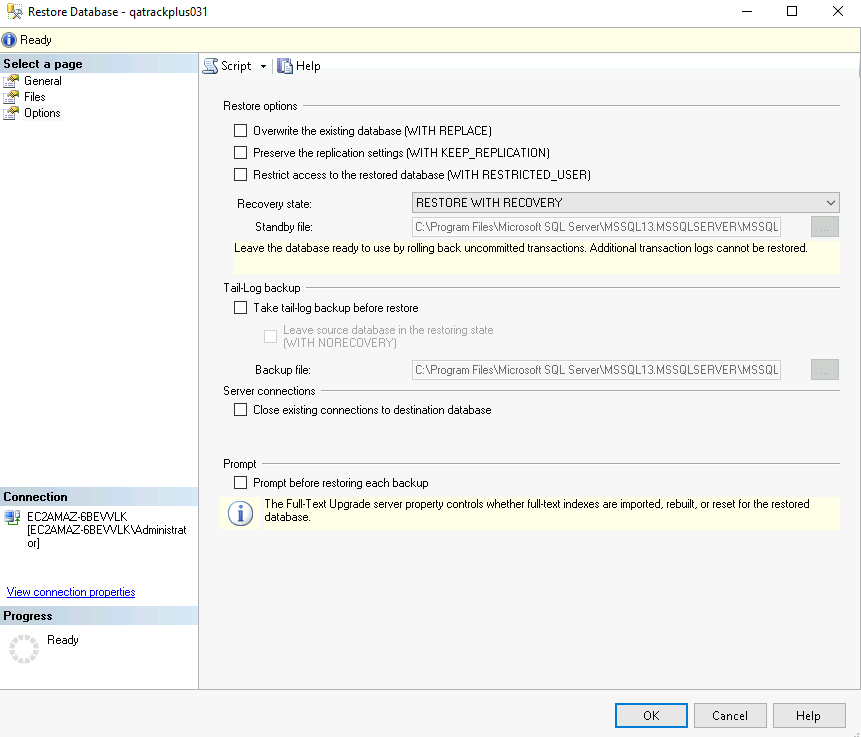Open the Recovery state dropdown

coord(625,203)
